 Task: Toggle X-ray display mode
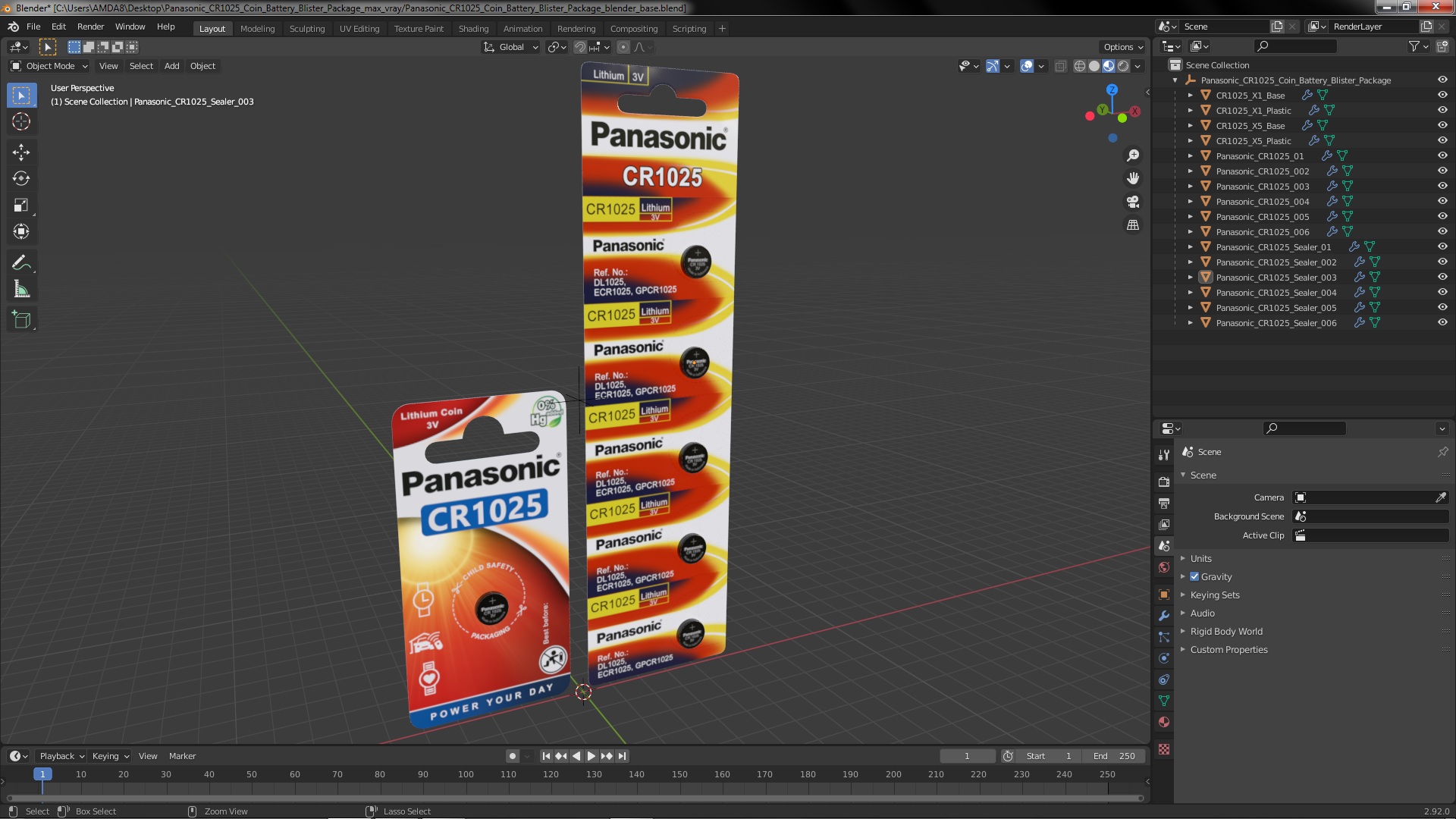click(1060, 67)
